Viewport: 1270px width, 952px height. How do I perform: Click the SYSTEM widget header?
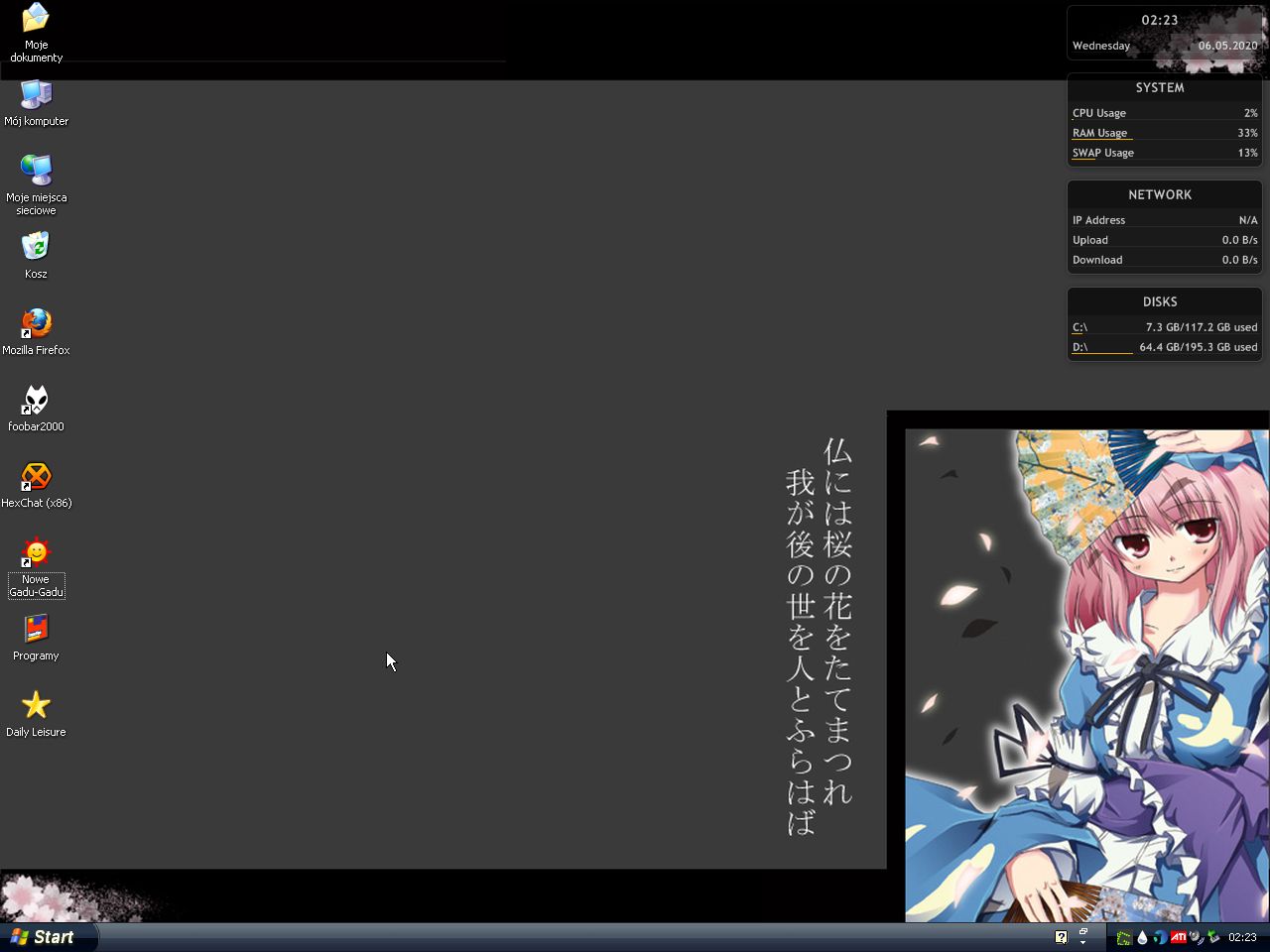tap(1160, 87)
